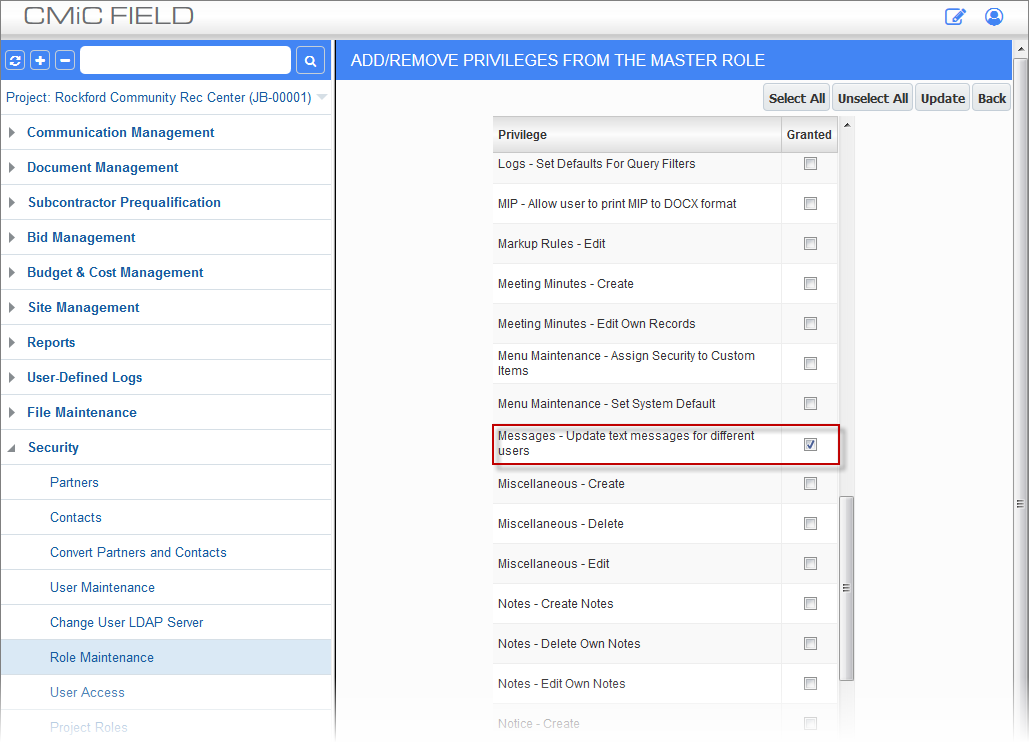Image resolution: width=1029 pixels, height=743 pixels.
Task: Click the collapse all minus icon
Action: [x=65, y=60]
